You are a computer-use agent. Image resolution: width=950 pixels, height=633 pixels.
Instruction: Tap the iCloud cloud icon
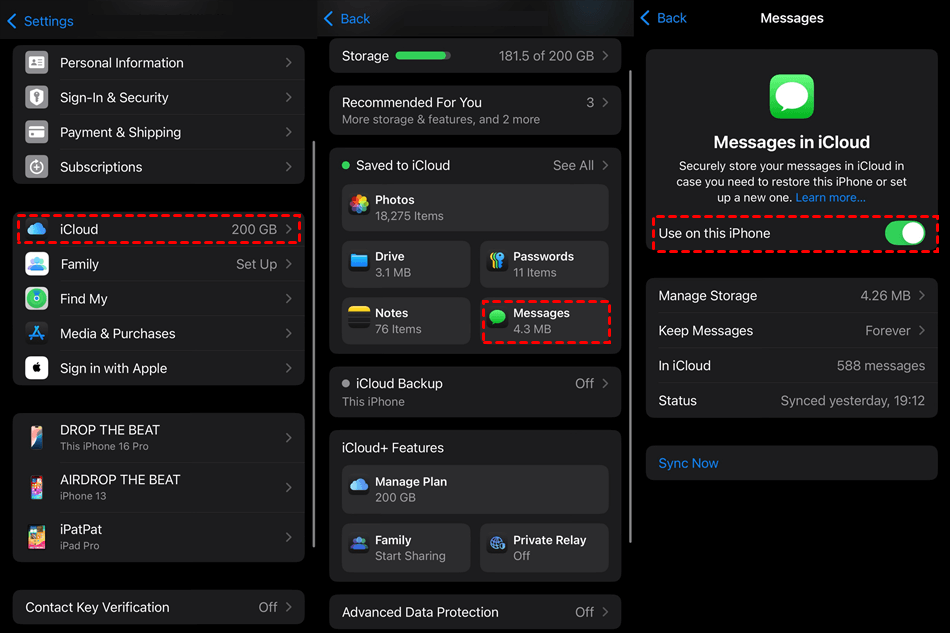[x=36, y=229]
